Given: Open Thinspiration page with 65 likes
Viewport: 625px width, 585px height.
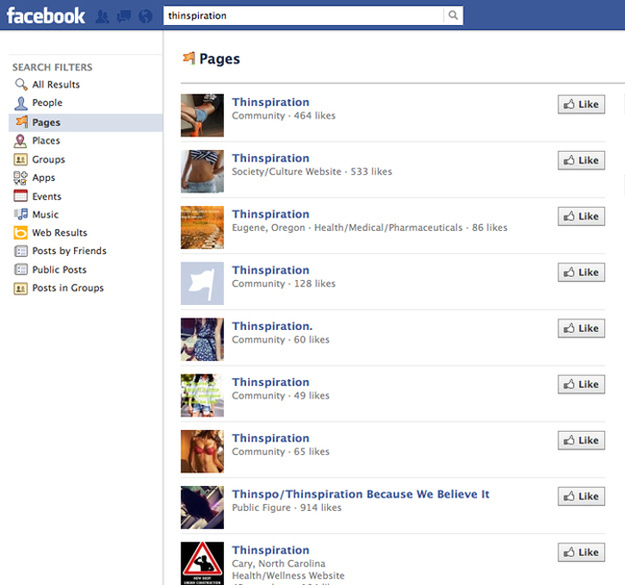Looking at the screenshot, I should pyautogui.click(x=271, y=438).
